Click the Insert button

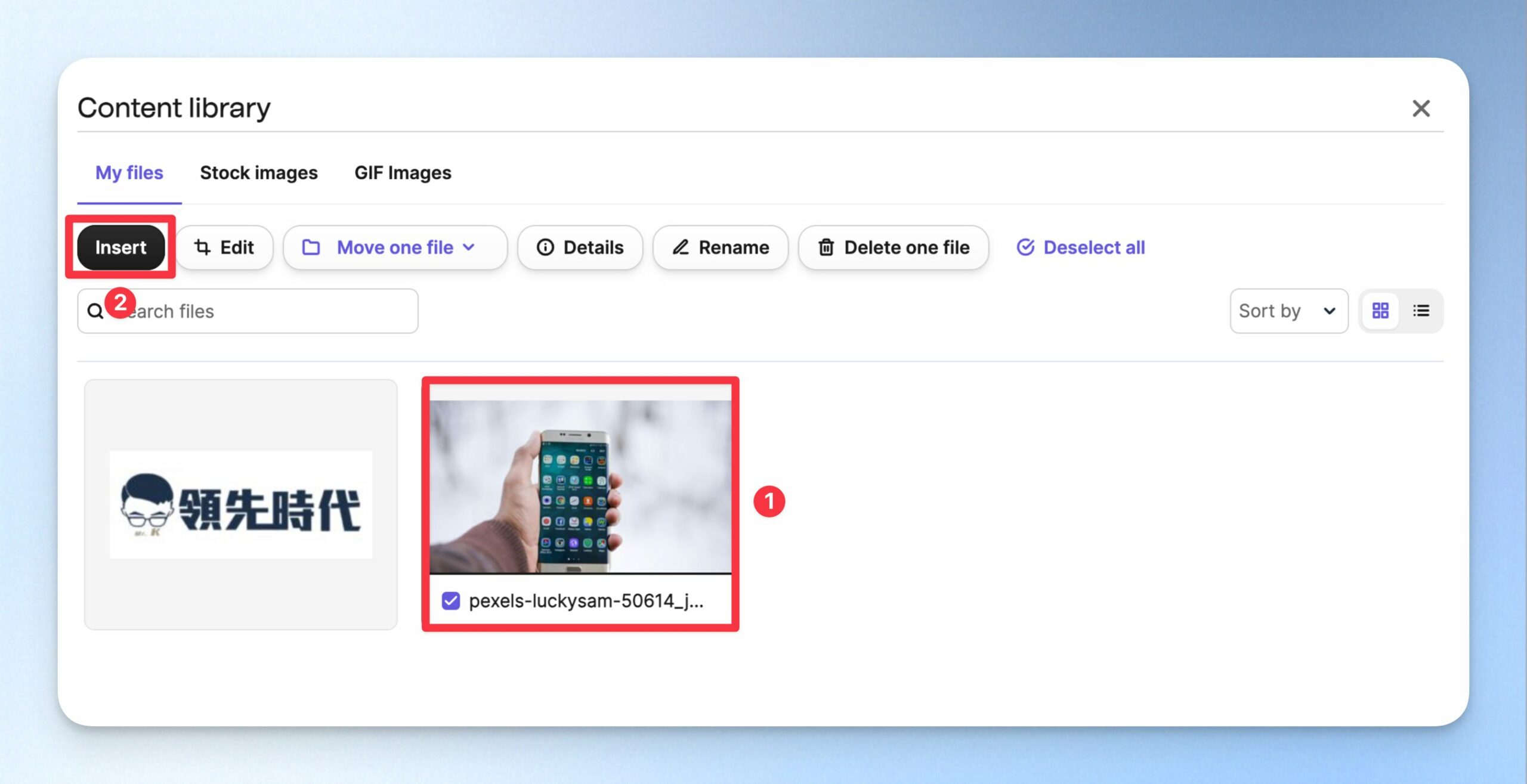tap(121, 247)
